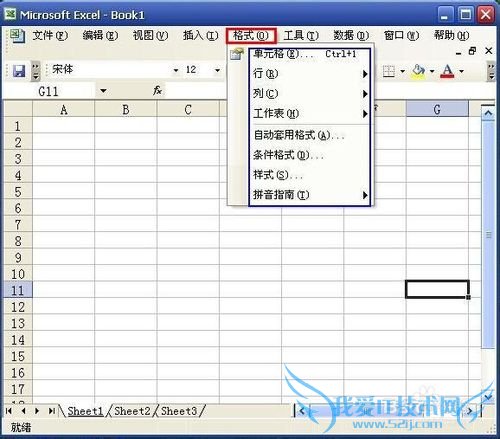
Task: Open the 窗口(W) menu
Action: 401,35
